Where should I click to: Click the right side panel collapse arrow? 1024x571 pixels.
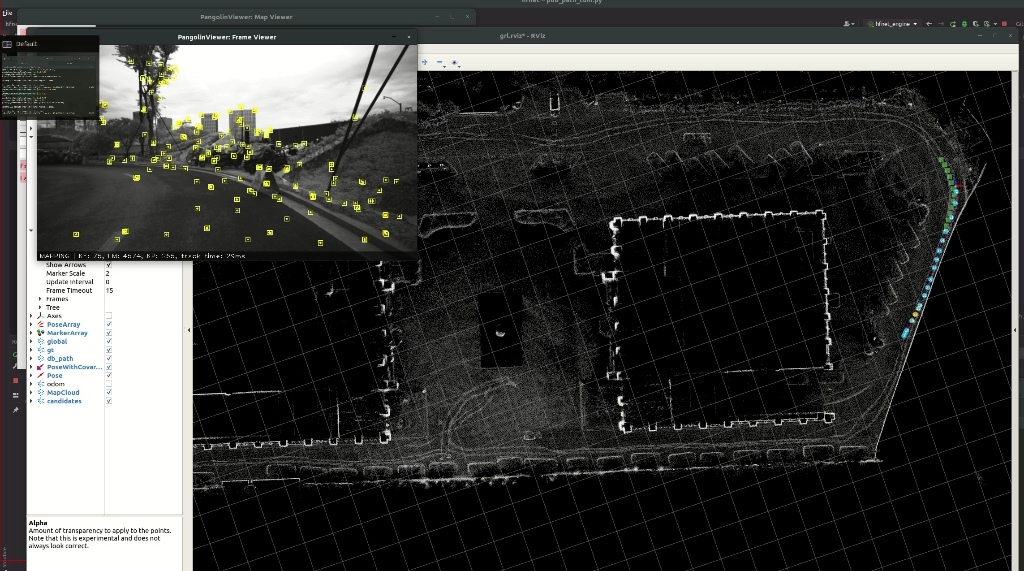pos(1015,330)
